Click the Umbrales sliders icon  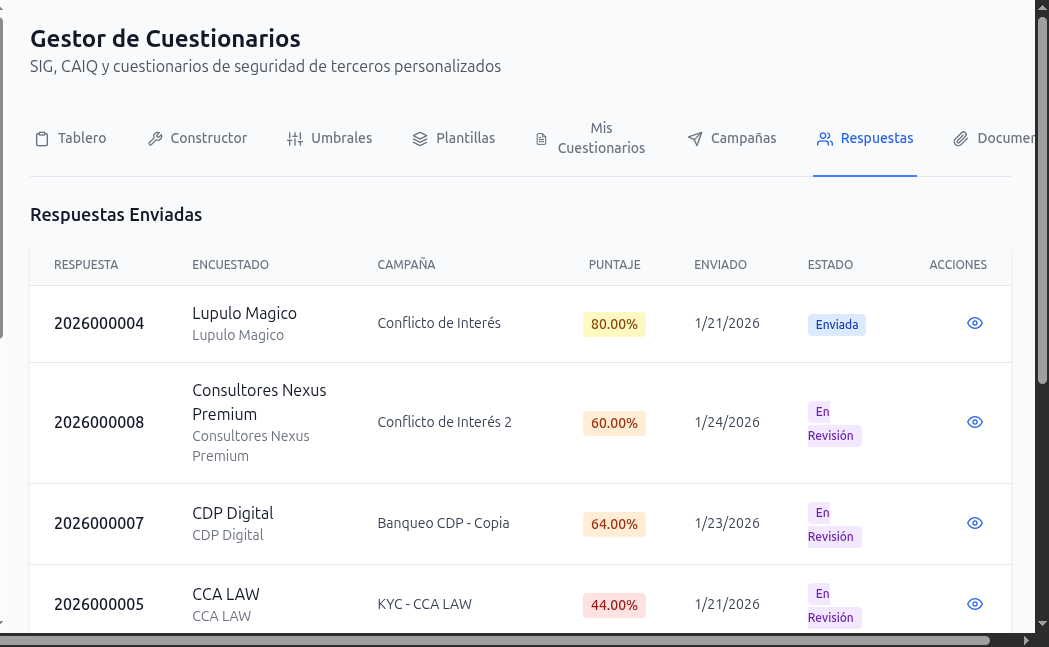(x=295, y=138)
